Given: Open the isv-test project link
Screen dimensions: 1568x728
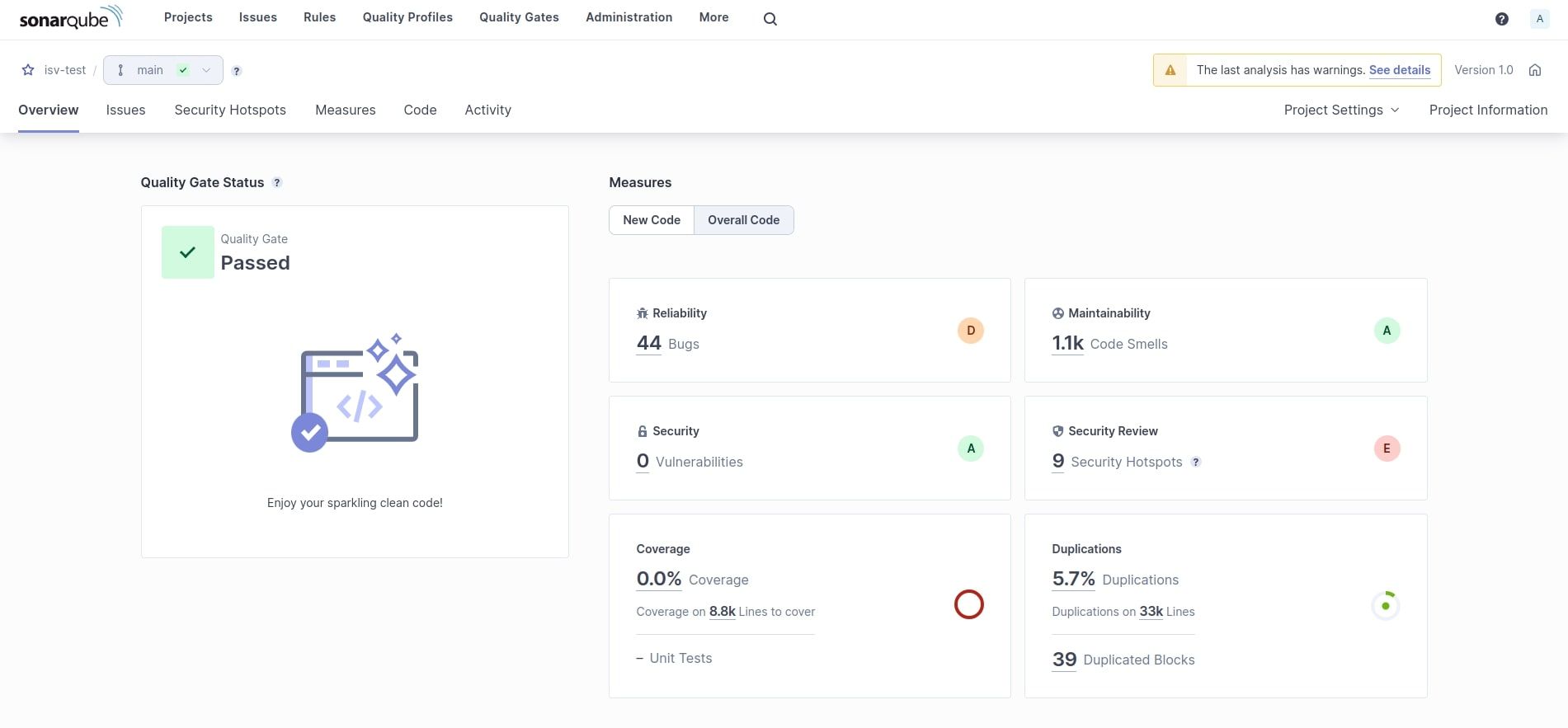Looking at the screenshot, I should (65, 70).
